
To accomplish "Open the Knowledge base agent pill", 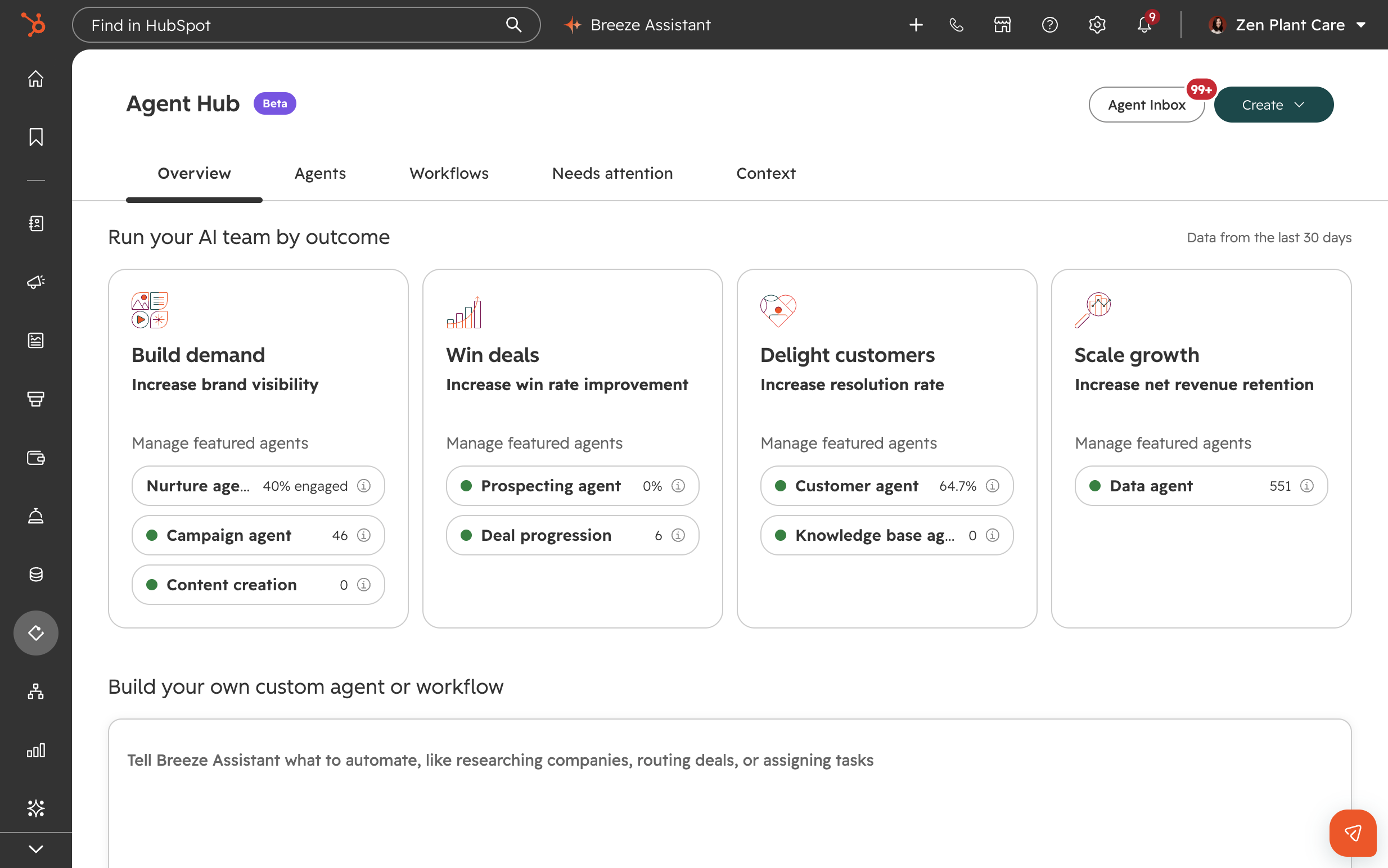I will (887, 535).
